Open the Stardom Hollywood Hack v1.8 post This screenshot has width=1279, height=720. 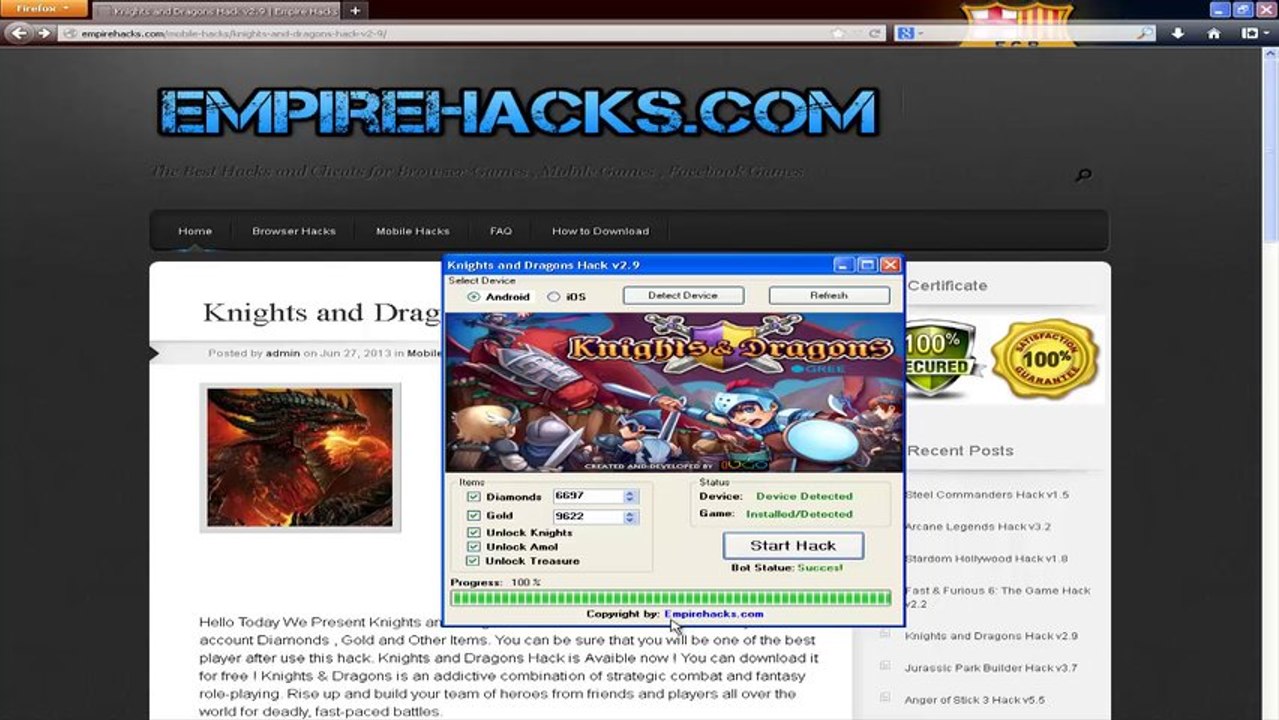[x=986, y=558]
